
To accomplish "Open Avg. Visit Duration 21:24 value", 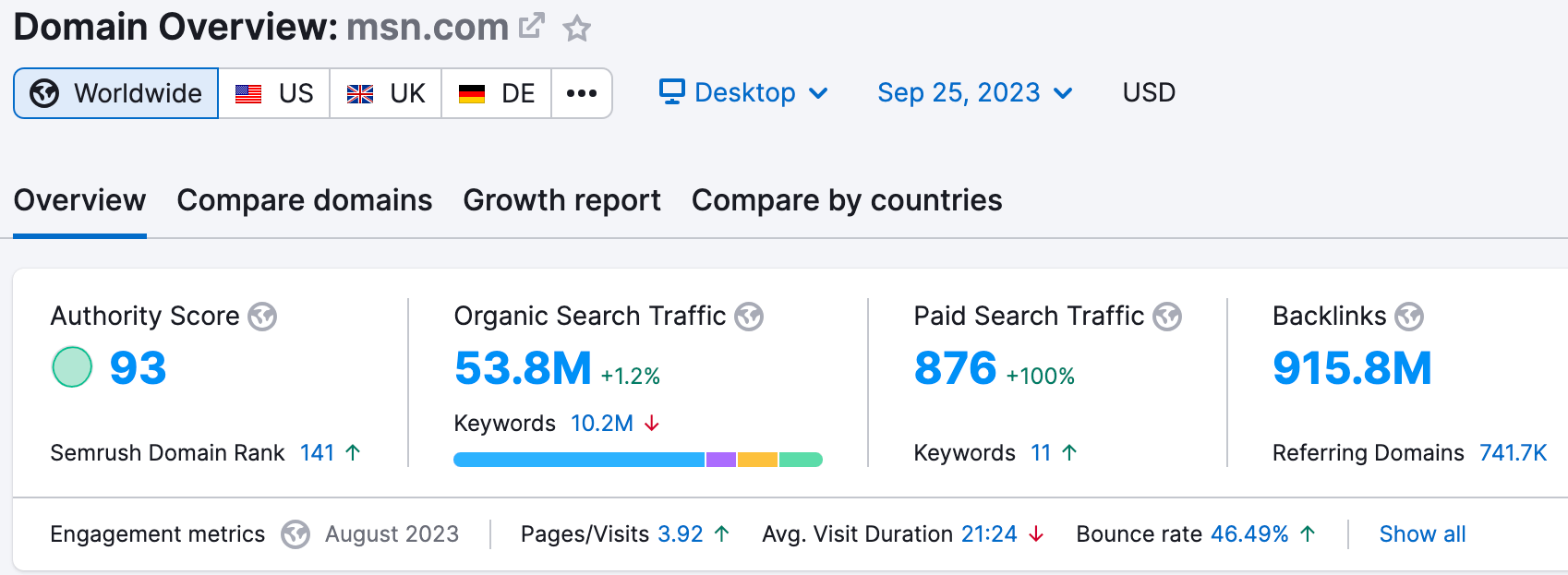I will coord(989,534).
